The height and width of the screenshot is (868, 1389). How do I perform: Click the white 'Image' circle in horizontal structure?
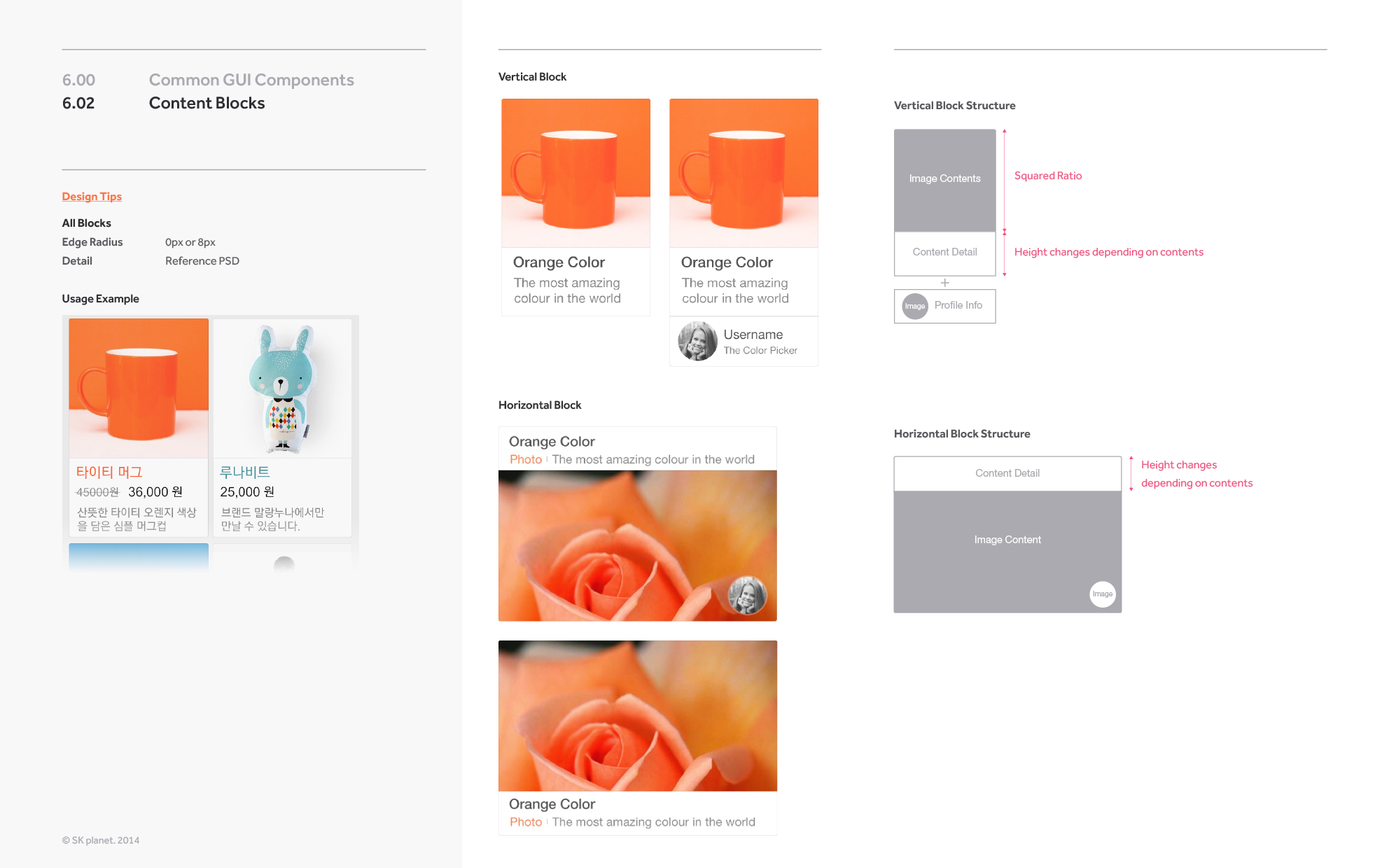click(x=1103, y=594)
